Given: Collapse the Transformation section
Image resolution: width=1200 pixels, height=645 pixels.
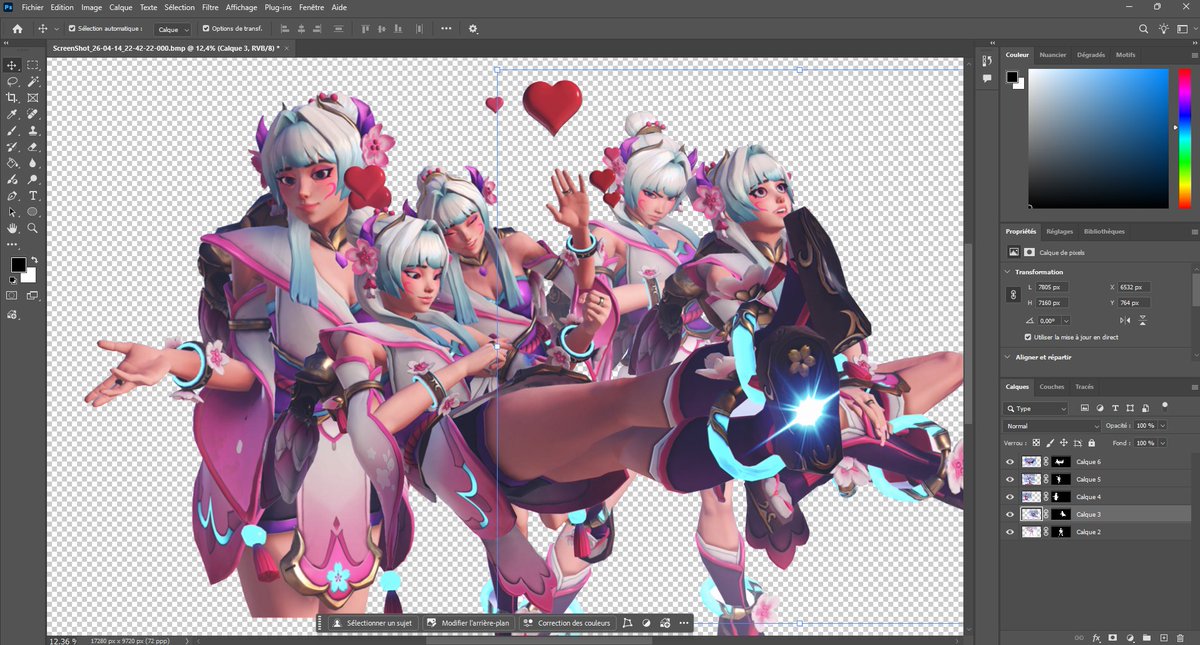Looking at the screenshot, I should coord(1008,272).
